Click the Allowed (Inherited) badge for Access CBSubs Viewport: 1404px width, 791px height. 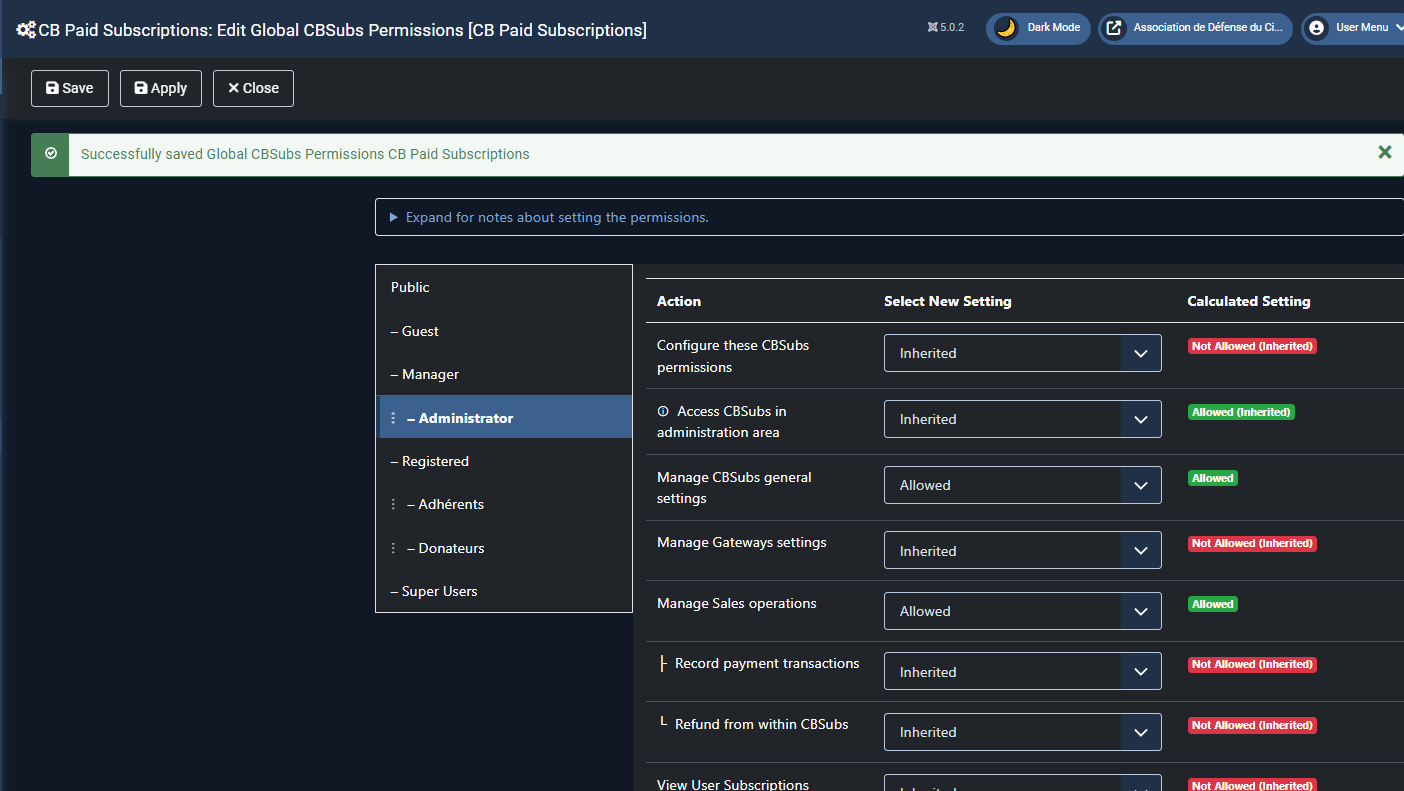pyautogui.click(x=1241, y=412)
